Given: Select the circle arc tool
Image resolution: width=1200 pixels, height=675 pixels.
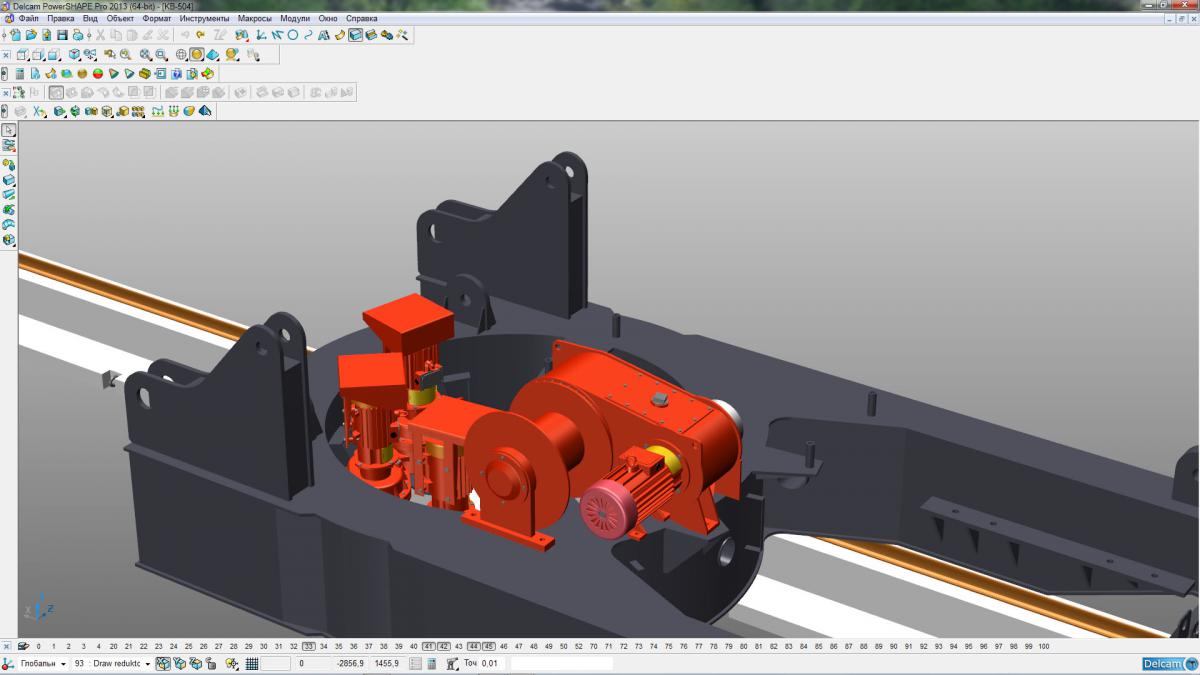Looking at the screenshot, I should coord(293,35).
